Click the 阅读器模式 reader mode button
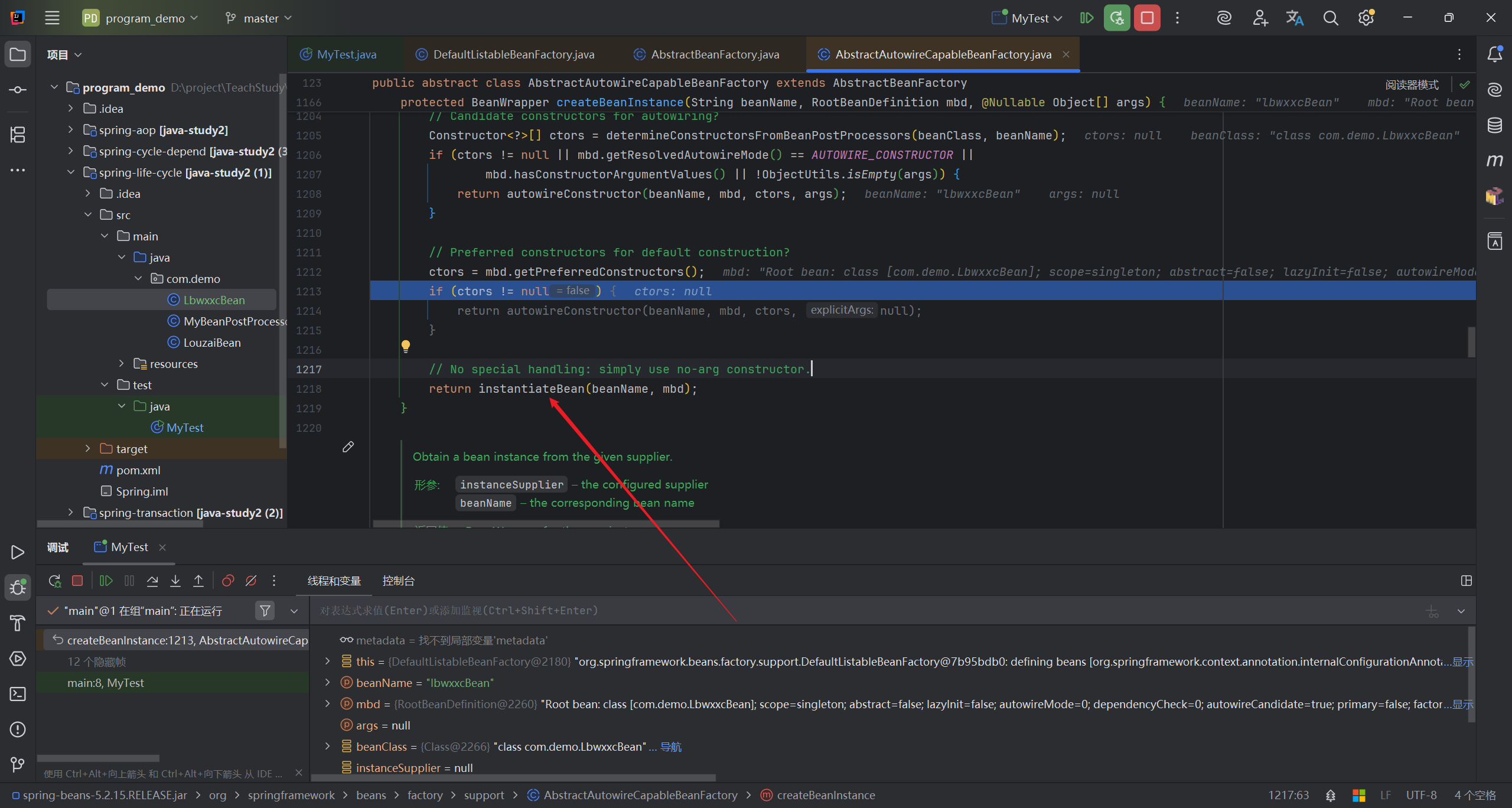Screen dimensions: 1512x808 pyautogui.click(x=1412, y=84)
